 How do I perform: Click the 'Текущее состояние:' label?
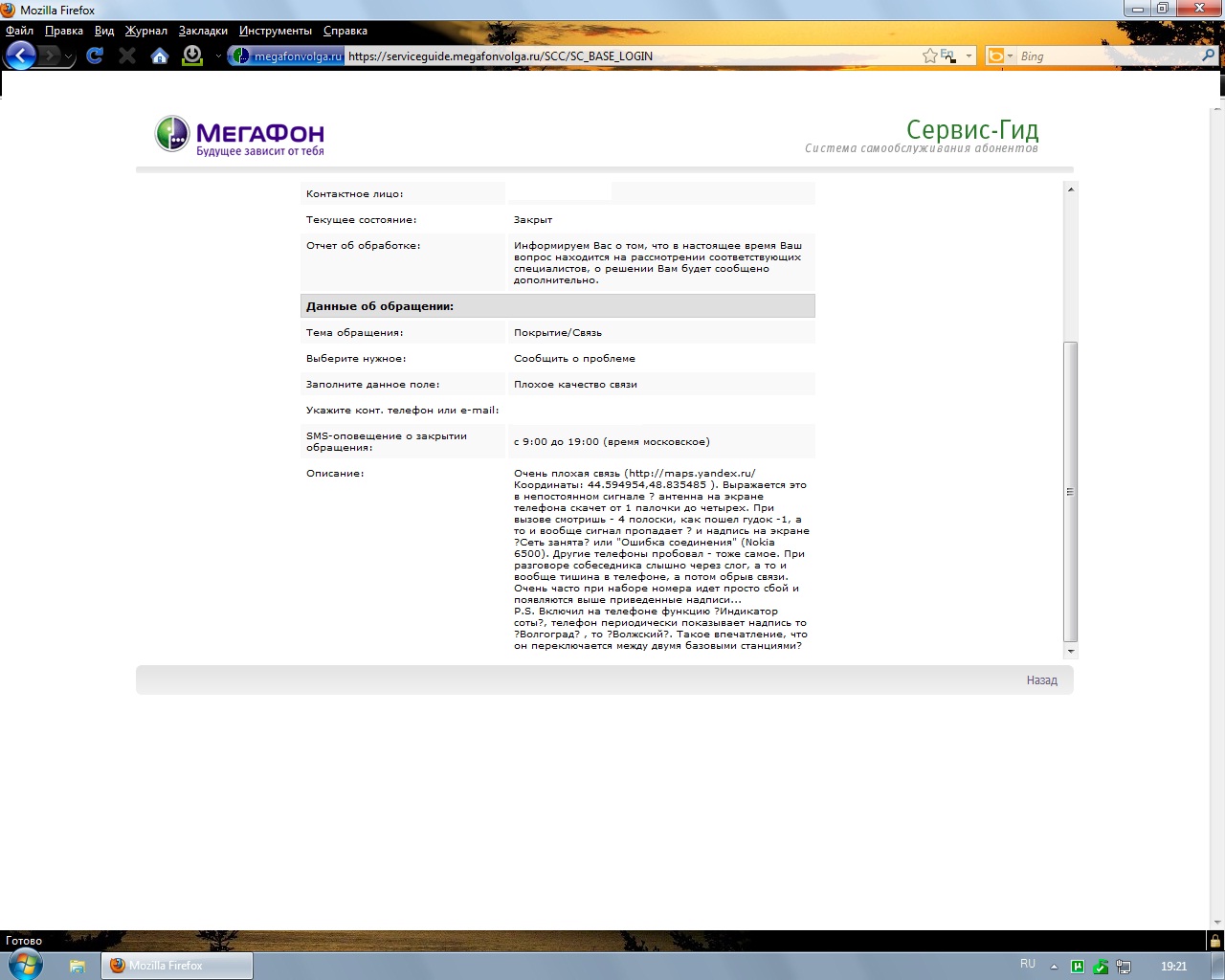click(x=362, y=220)
